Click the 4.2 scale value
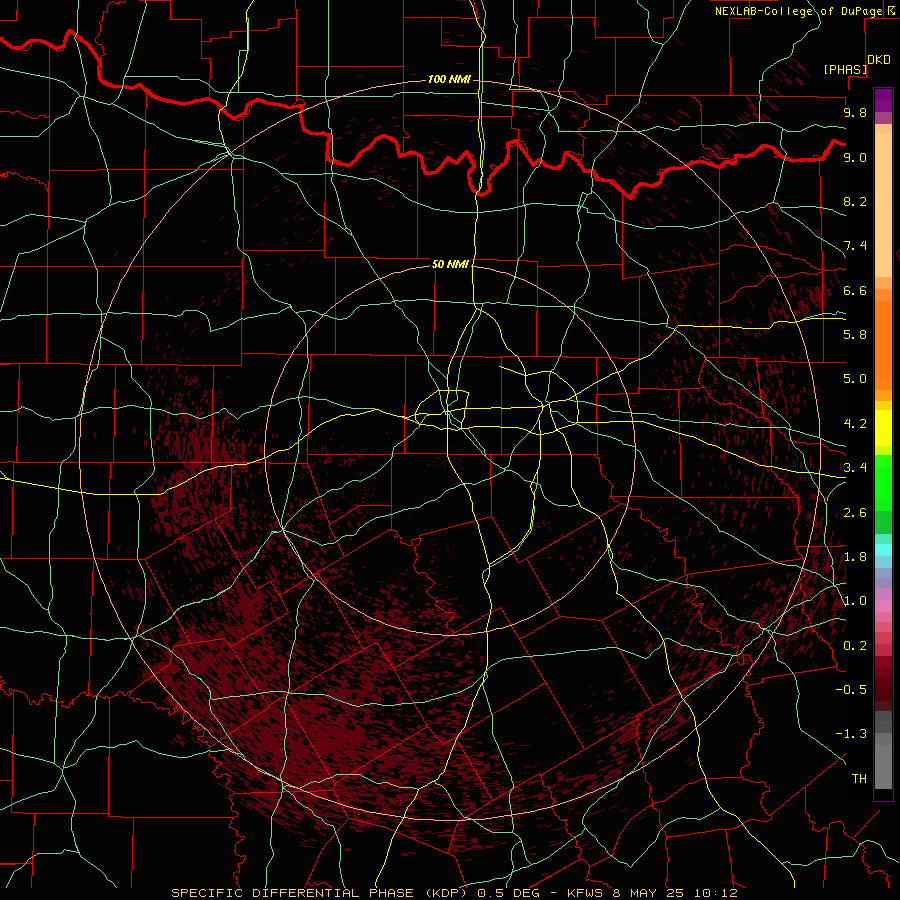900x900 pixels. pos(855,423)
